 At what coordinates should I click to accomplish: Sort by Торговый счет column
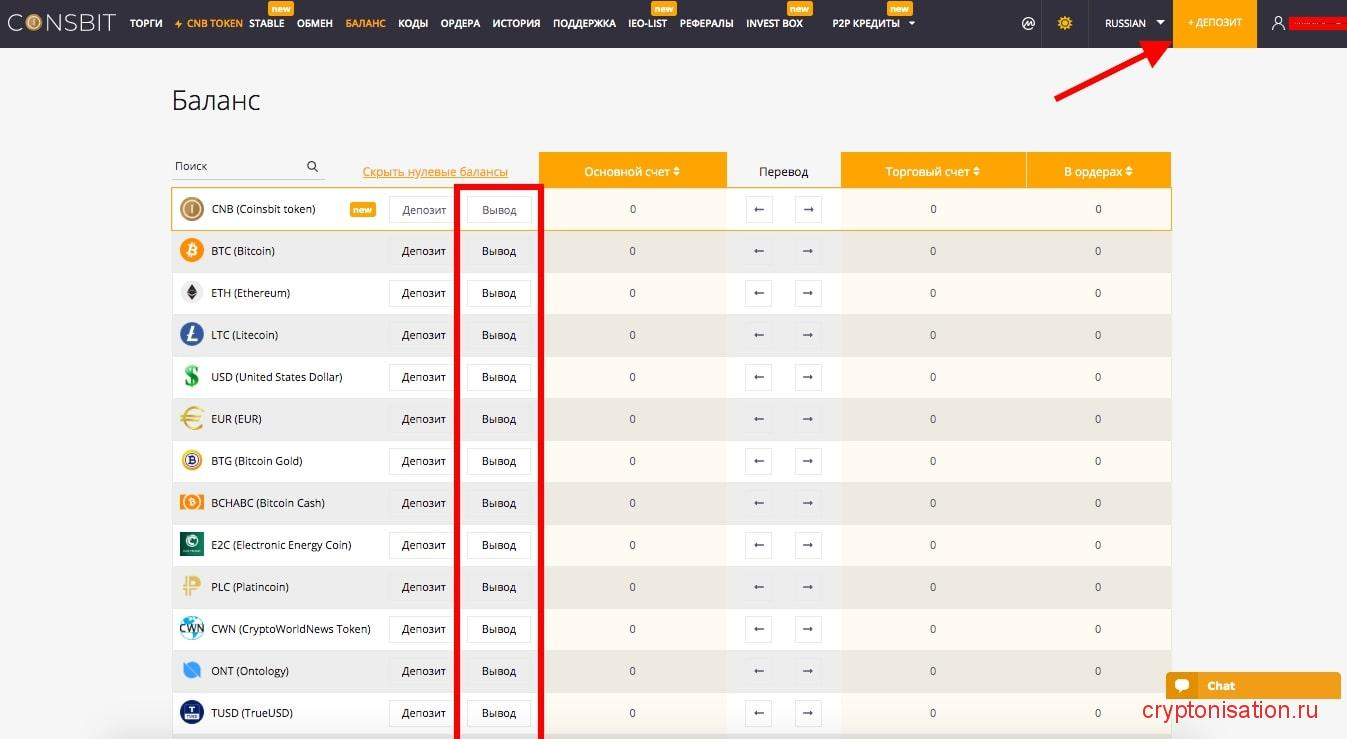(932, 172)
